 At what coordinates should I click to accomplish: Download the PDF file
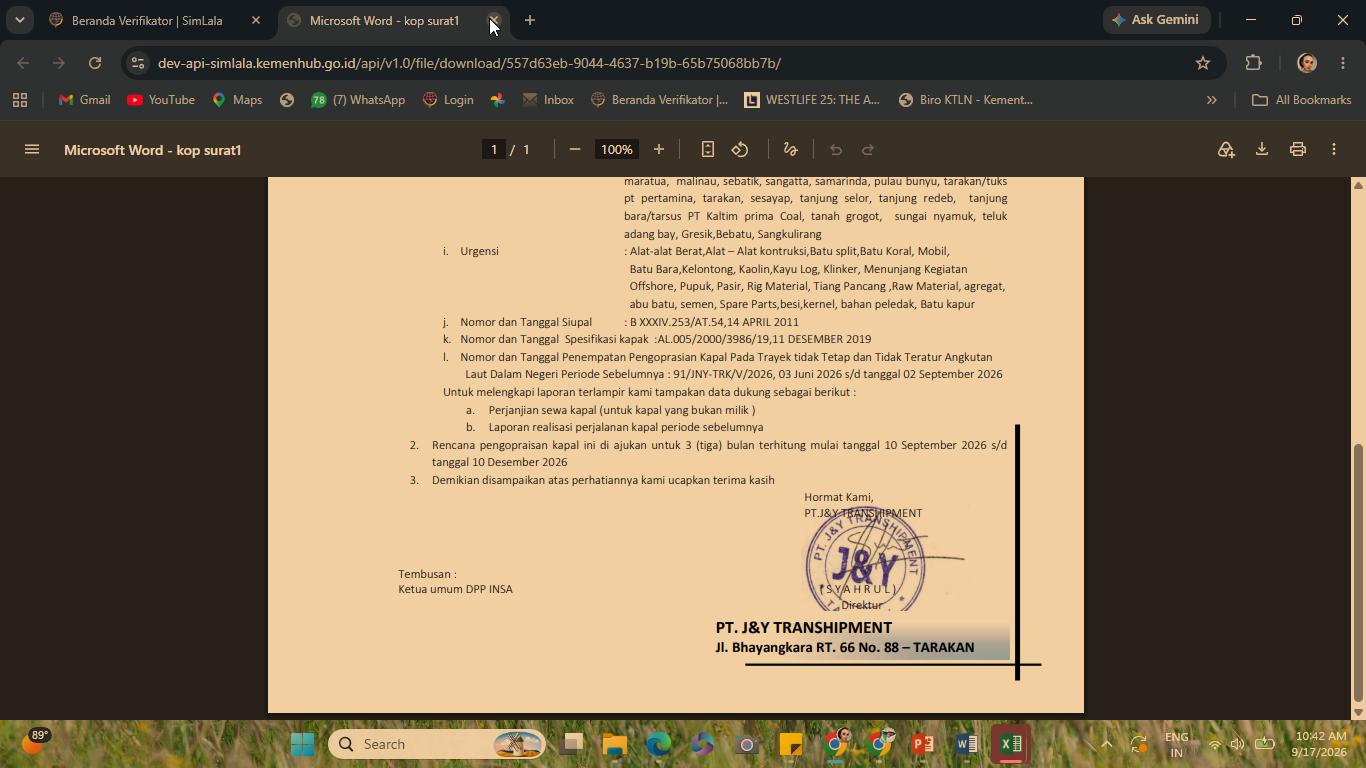pos(1262,149)
